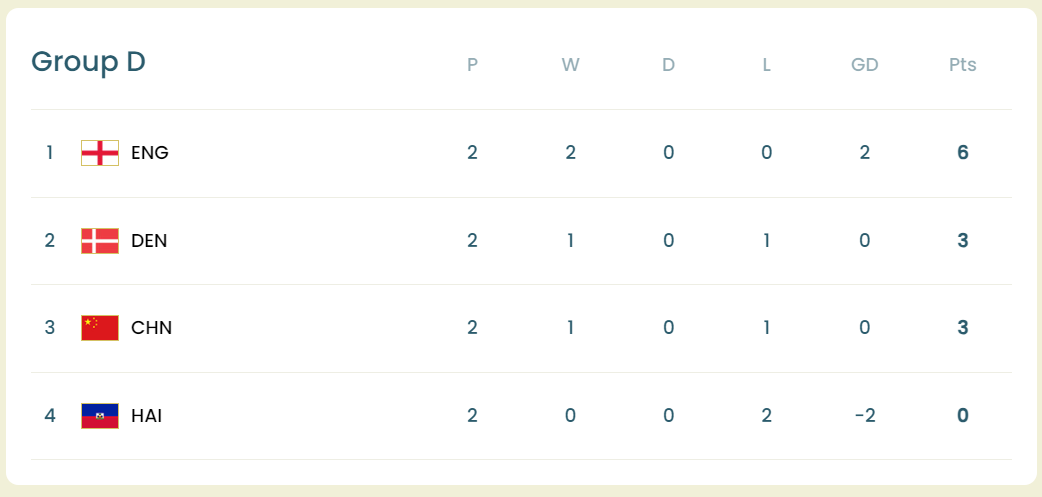1042x497 pixels.
Task: Click England's 6 points value
Action: click(x=962, y=153)
